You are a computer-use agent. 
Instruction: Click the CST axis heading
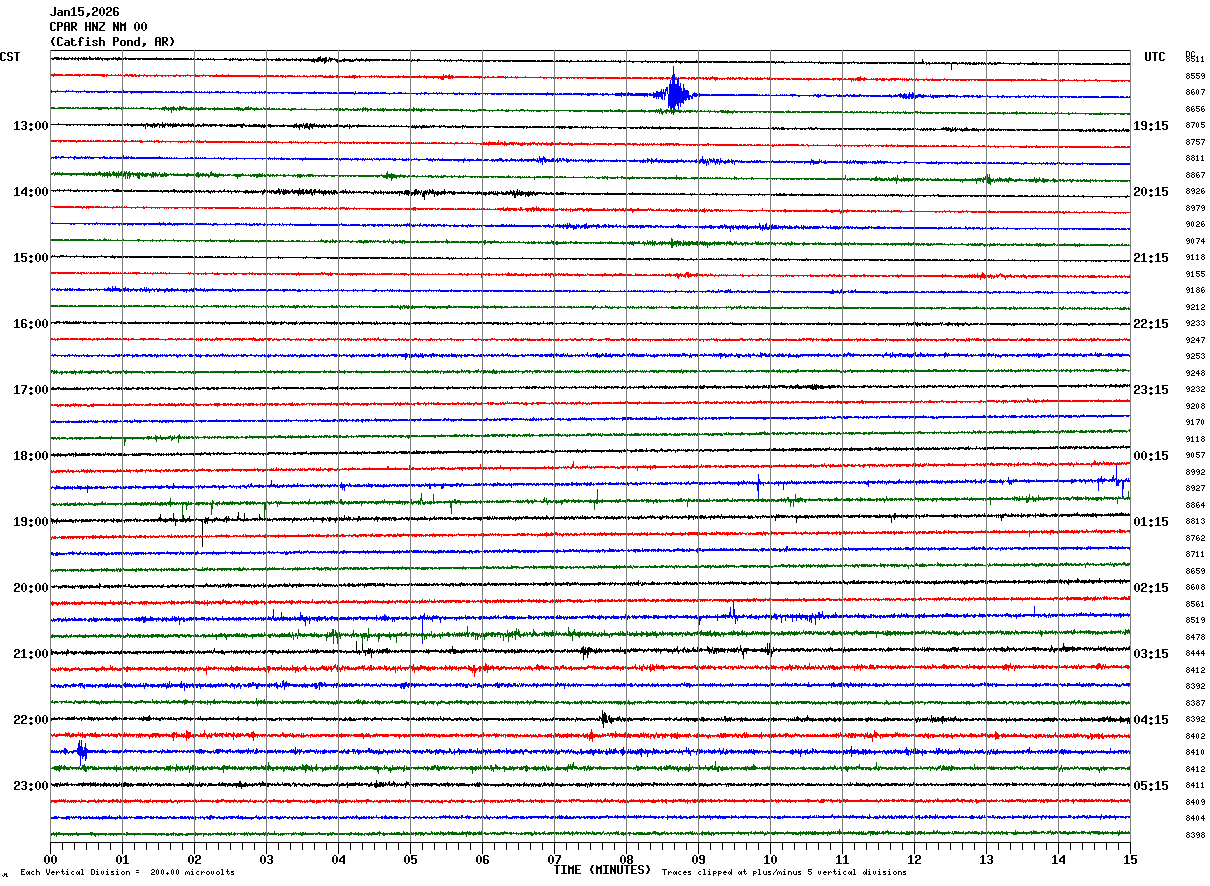click(10, 57)
